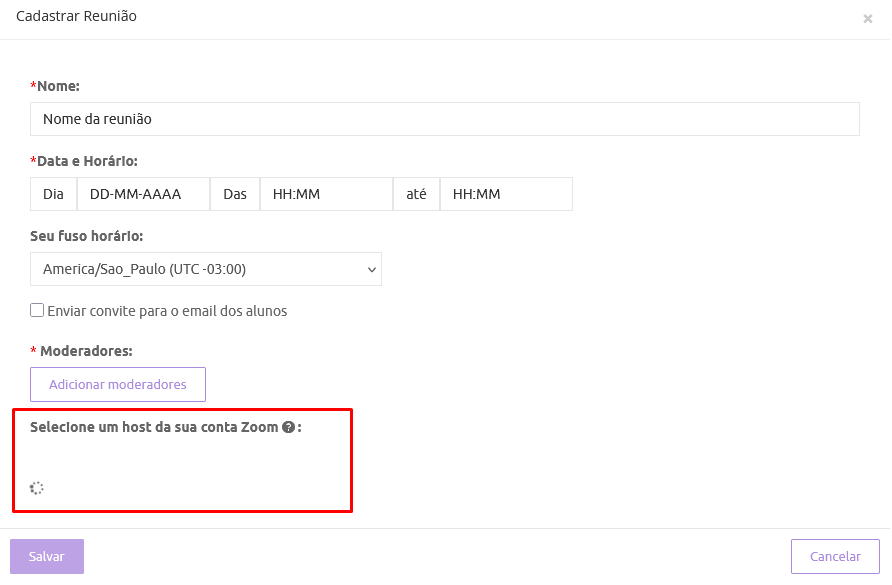Click the help icon beside Zoom host label

coord(288,427)
